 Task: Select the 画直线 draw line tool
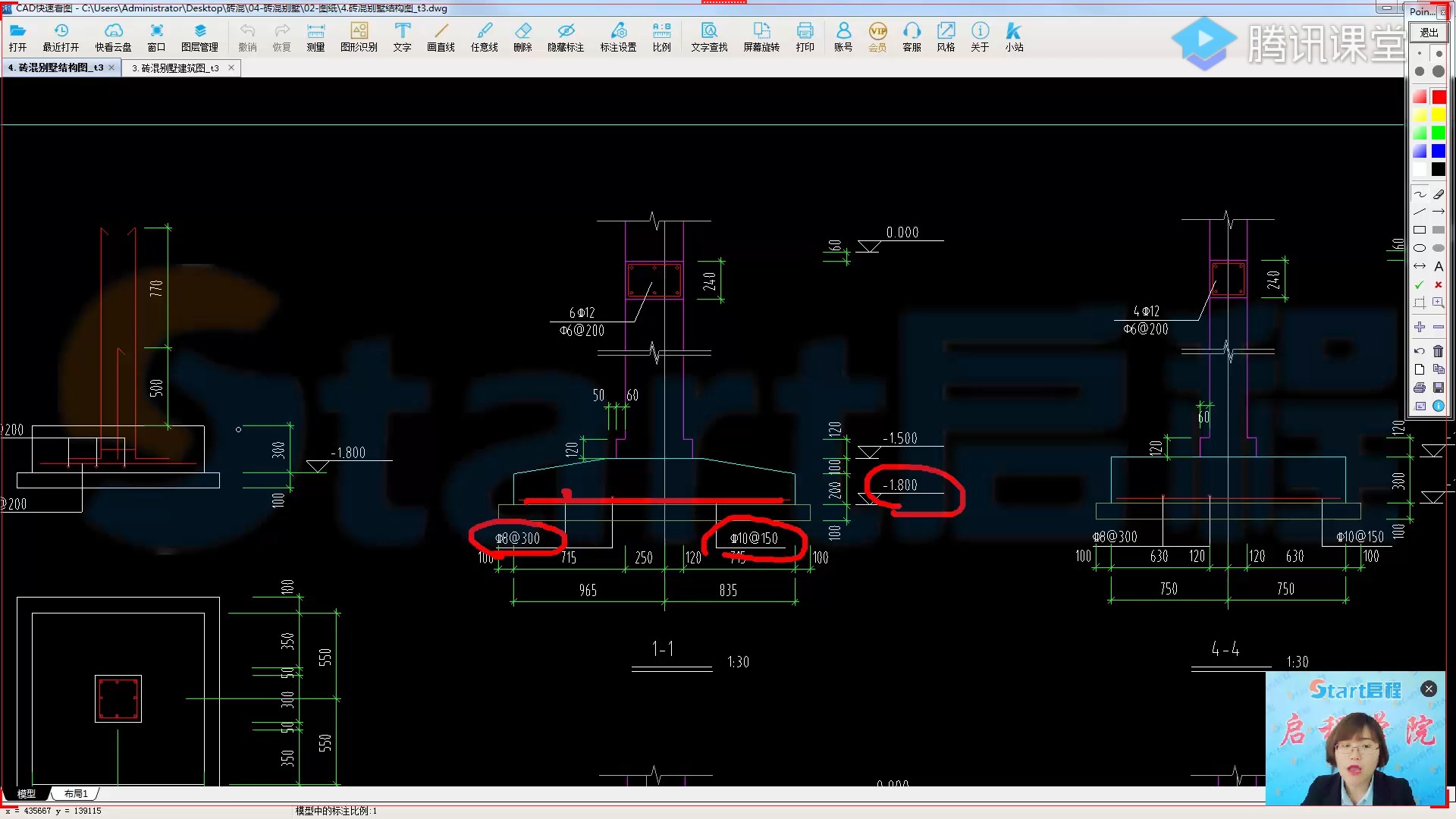pos(441,36)
